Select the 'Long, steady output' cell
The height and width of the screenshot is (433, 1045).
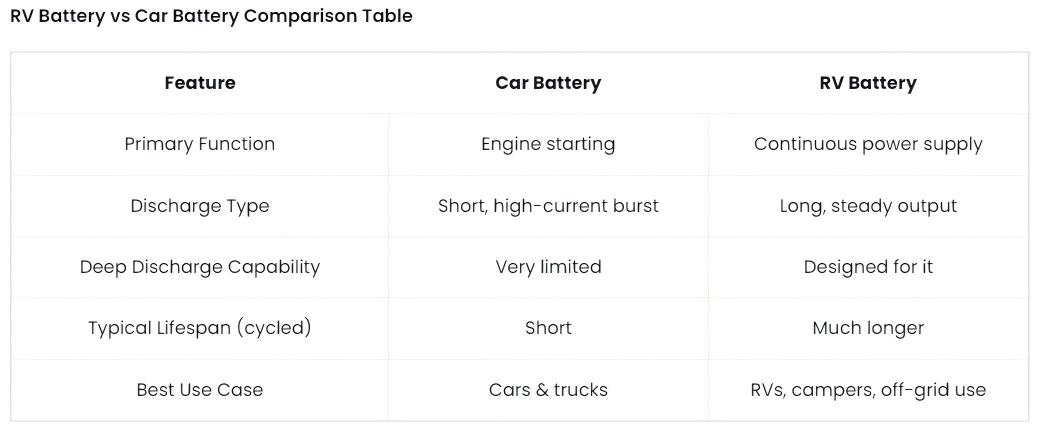click(867, 206)
